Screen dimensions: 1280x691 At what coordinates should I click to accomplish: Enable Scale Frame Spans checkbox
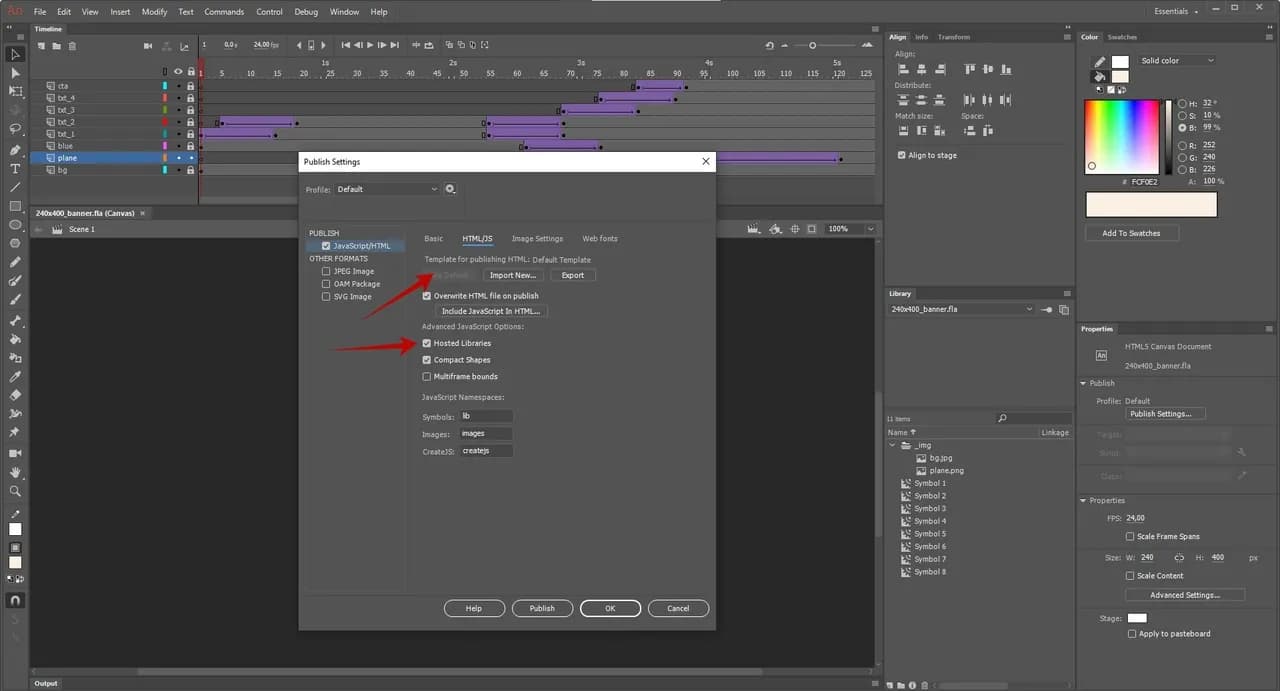[1130, 537]
